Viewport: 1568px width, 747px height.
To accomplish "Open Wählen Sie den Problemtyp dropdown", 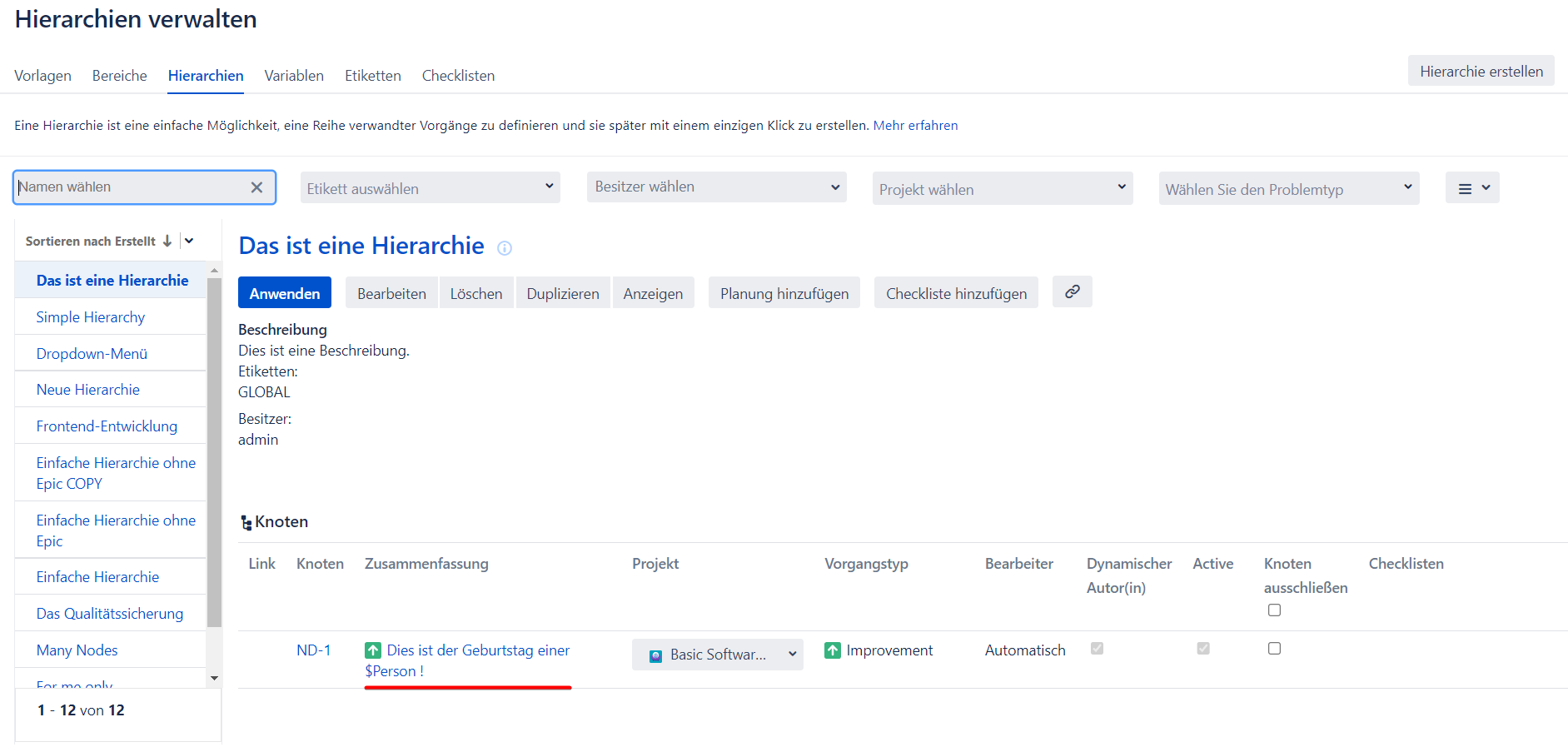I will (1288, 189).
